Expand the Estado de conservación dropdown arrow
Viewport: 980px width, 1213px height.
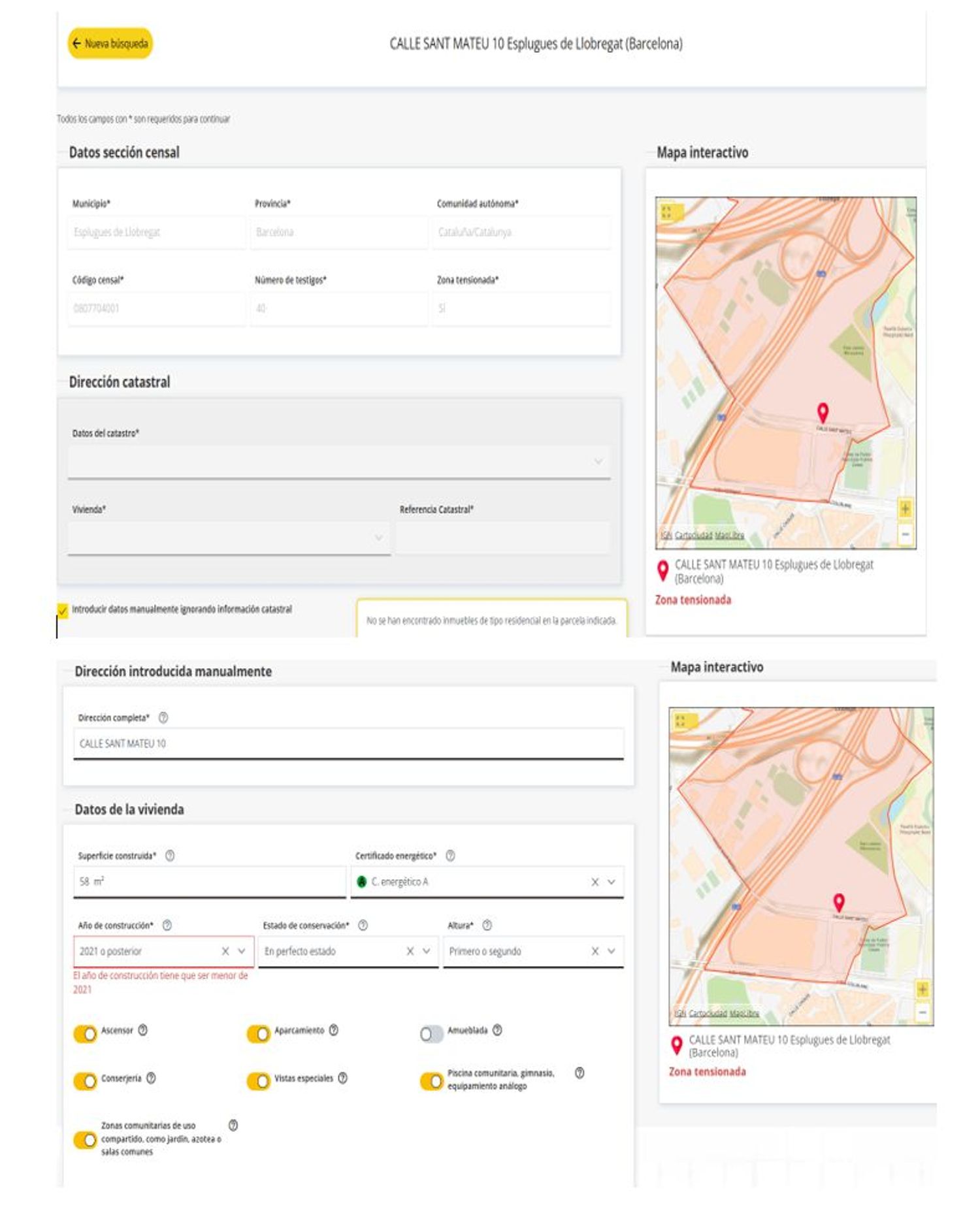pyautogui.click(x=427, y=952)
